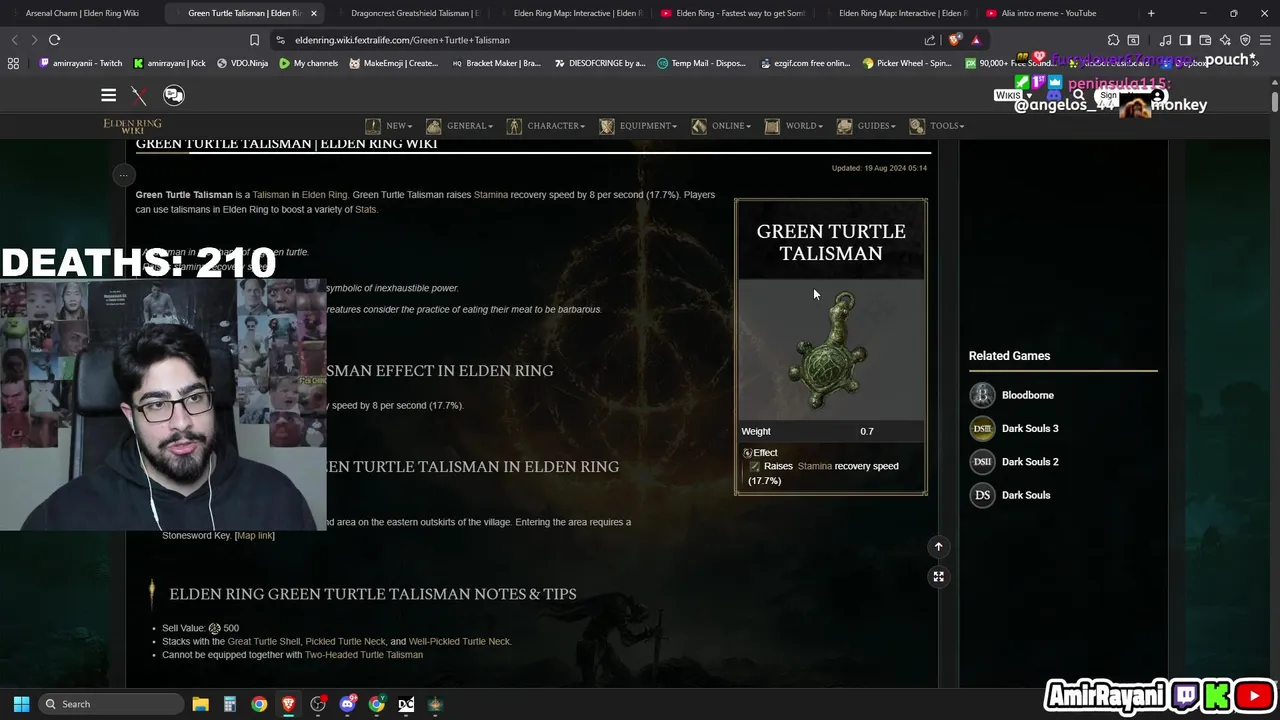Click the Brave Rewards triangle icon
This screenshot has width=1280, height=720.
coord(976,40)
